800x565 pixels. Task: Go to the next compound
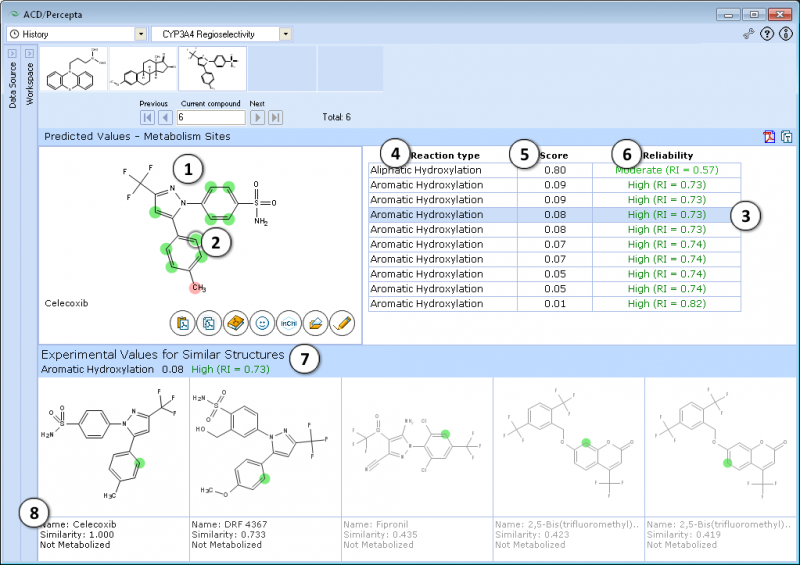tap(257, 117)
